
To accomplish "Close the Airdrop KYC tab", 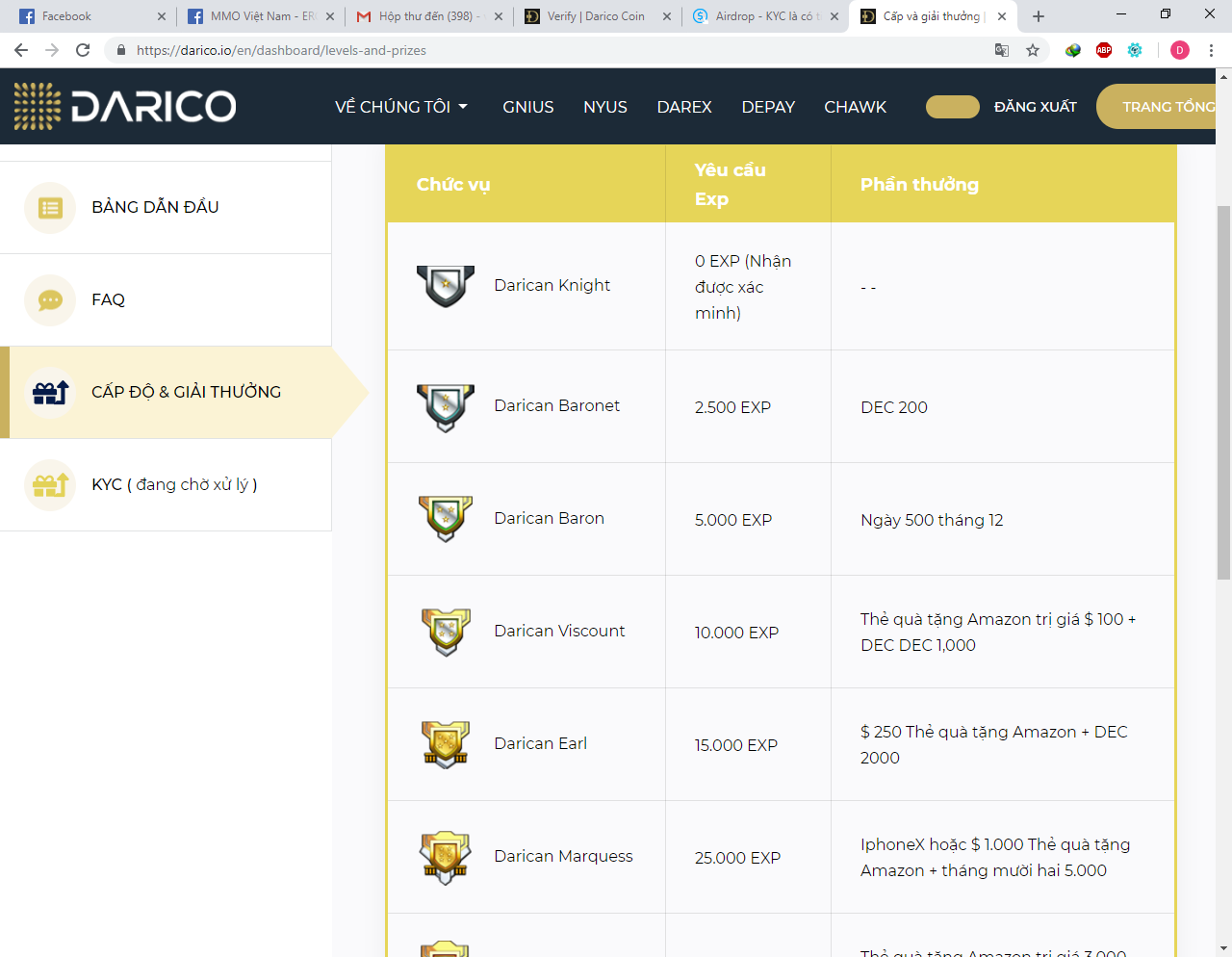I will pos(834,16).
